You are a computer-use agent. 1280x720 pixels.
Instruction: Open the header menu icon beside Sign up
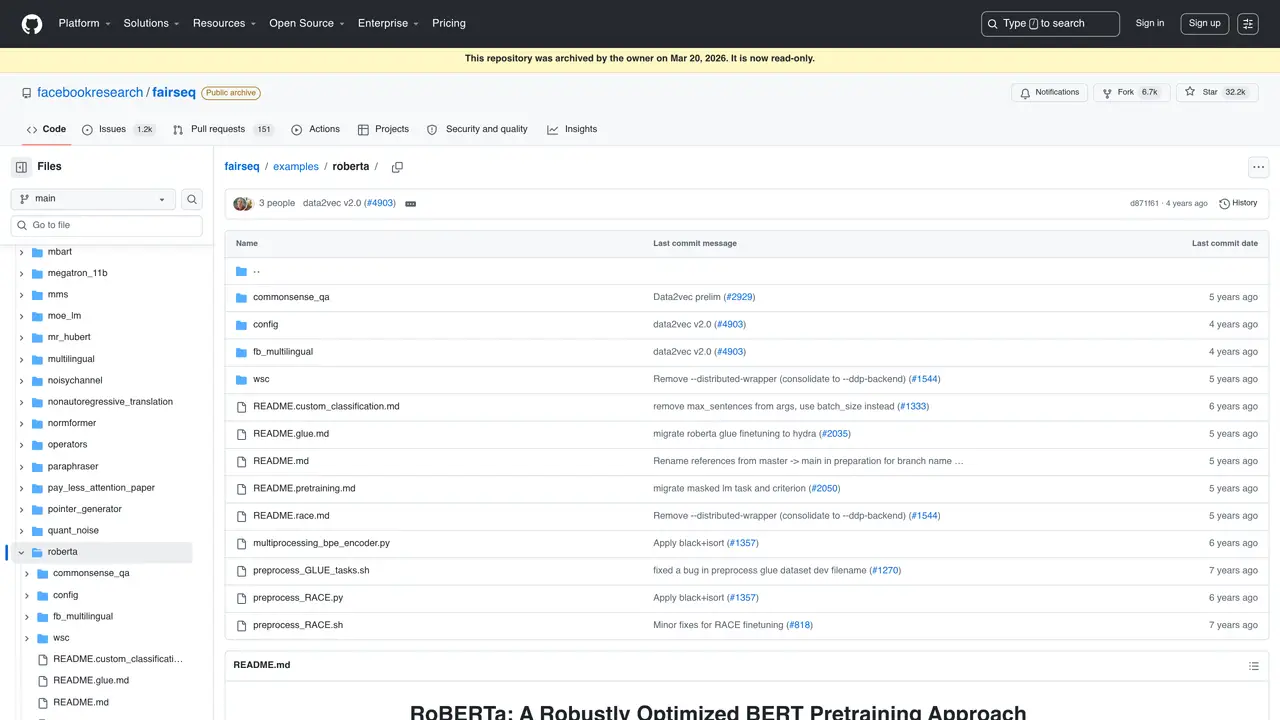pos(1248,24)
